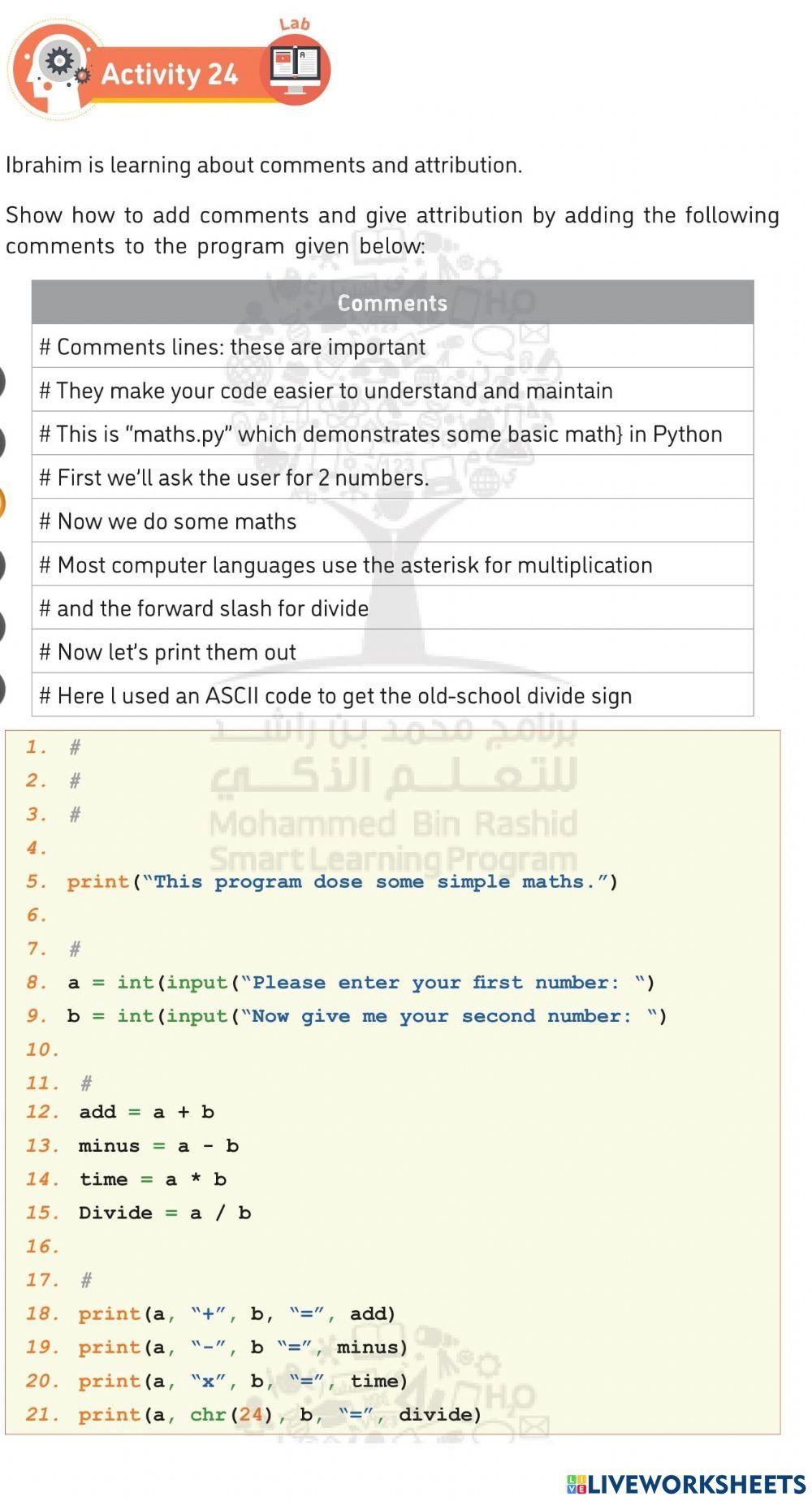
Task: Choose the "Now let's print them out" row
Action: coord(392,652)
